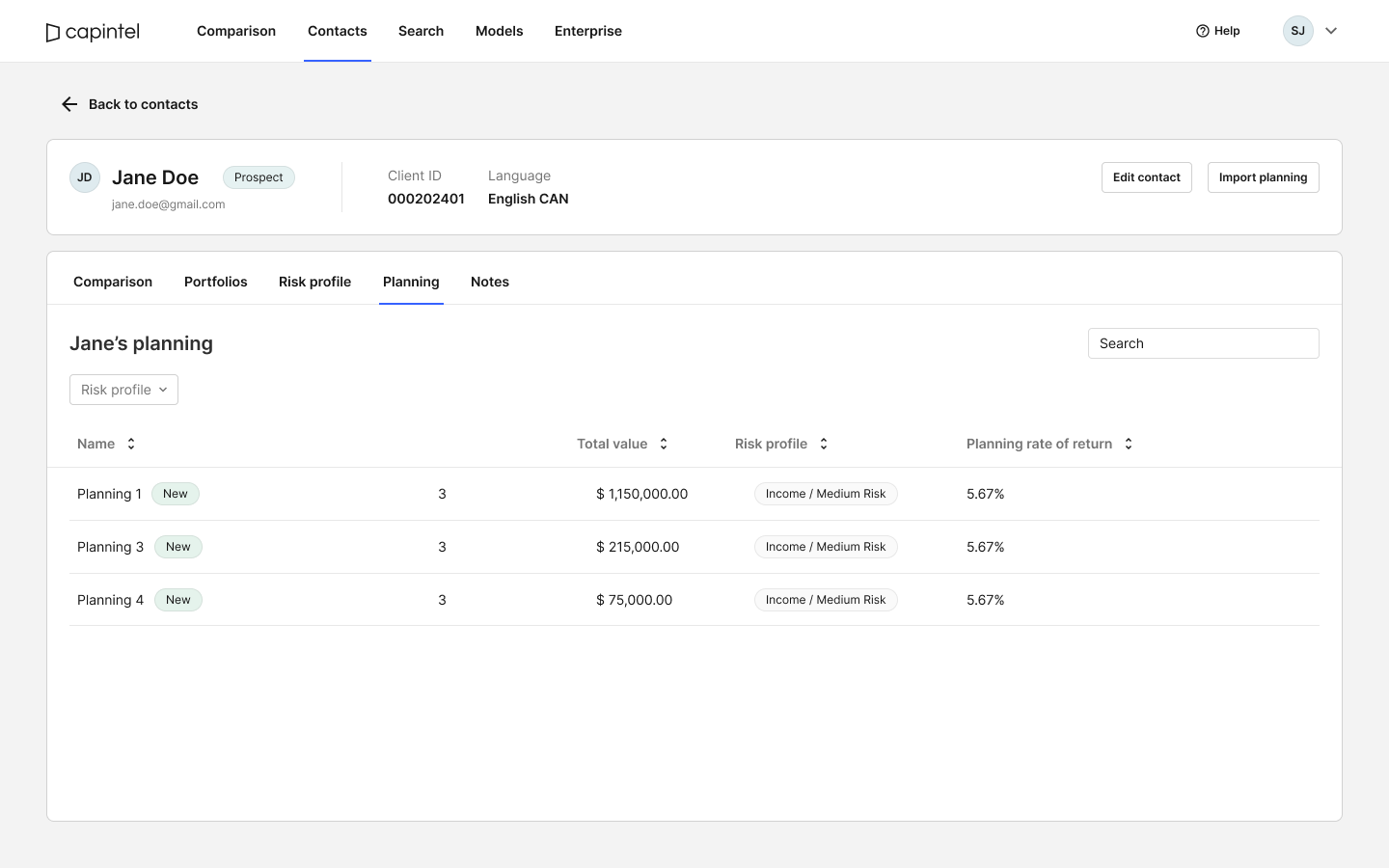Click the Edit contact button
The width and height of the screenshot is (1389, 868).
(x=1147, y=177)
